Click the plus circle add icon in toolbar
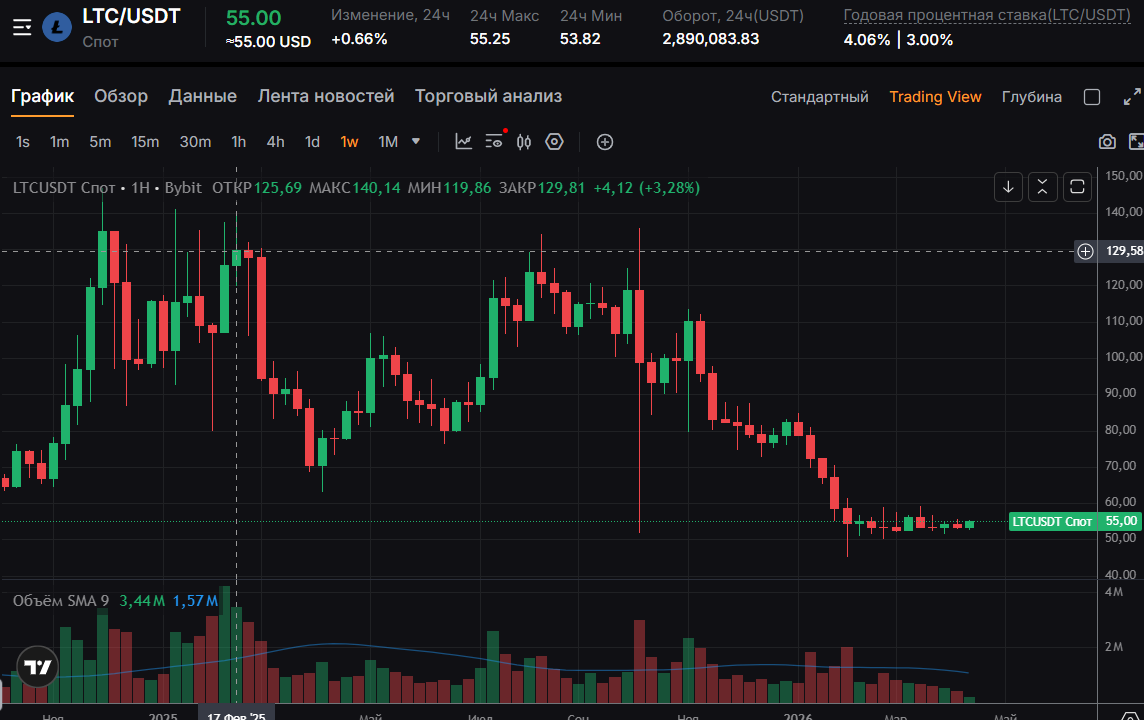Image resolution: width=1144 pixels, height=720 pixels. (x=605, y=142)
